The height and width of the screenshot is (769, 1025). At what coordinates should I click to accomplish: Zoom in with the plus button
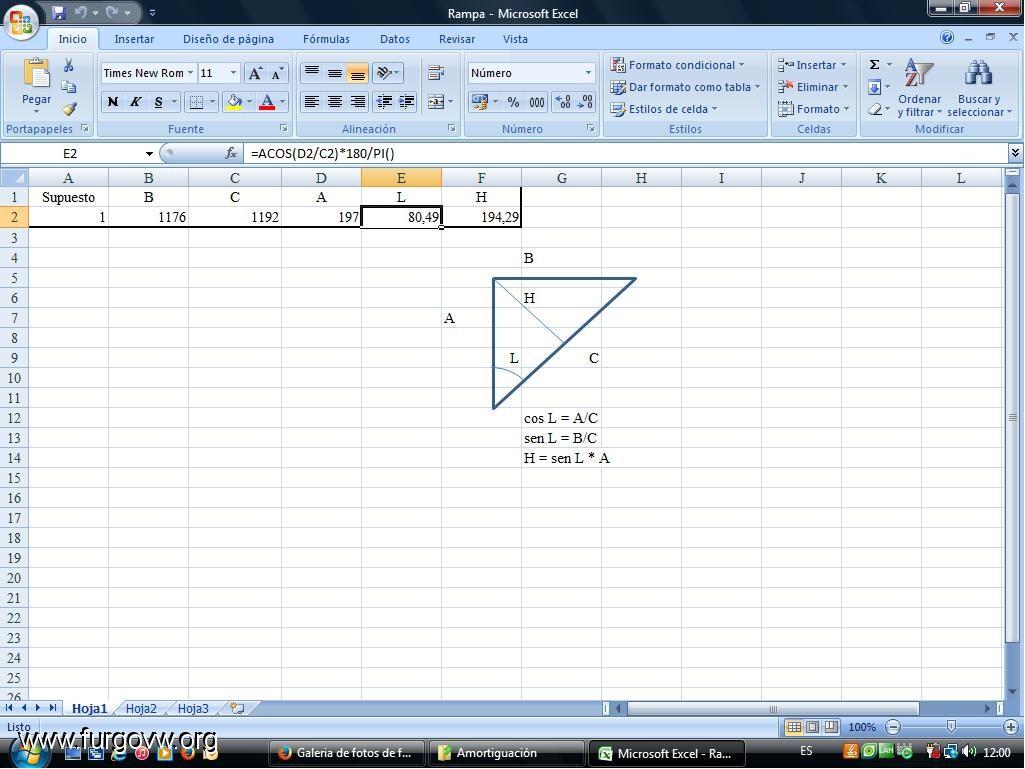[1011, 726]
